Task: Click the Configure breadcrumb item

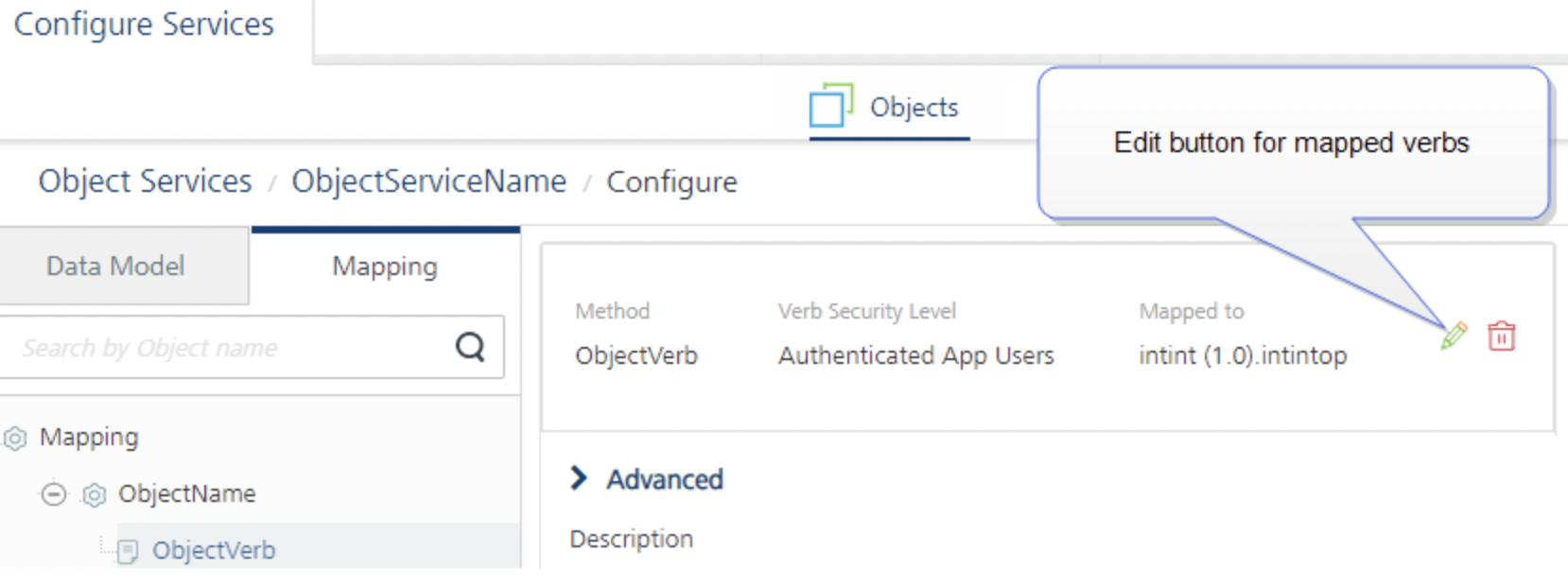Action: pos(671,182)
